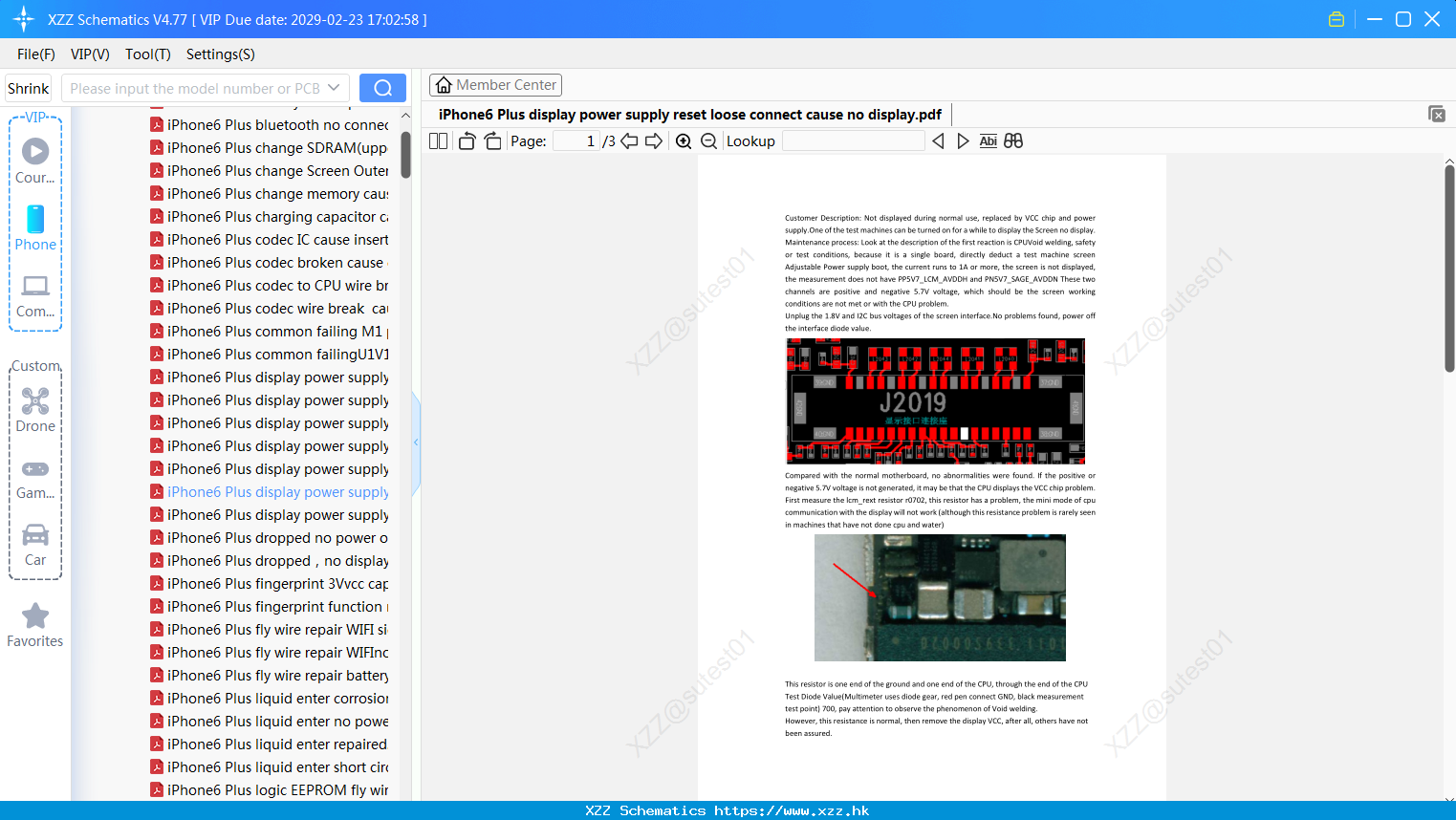This screenshot has height=820, width=1456.
Task: Open iPhone6 Plus bluetooth no connect file
Action: 270,125
